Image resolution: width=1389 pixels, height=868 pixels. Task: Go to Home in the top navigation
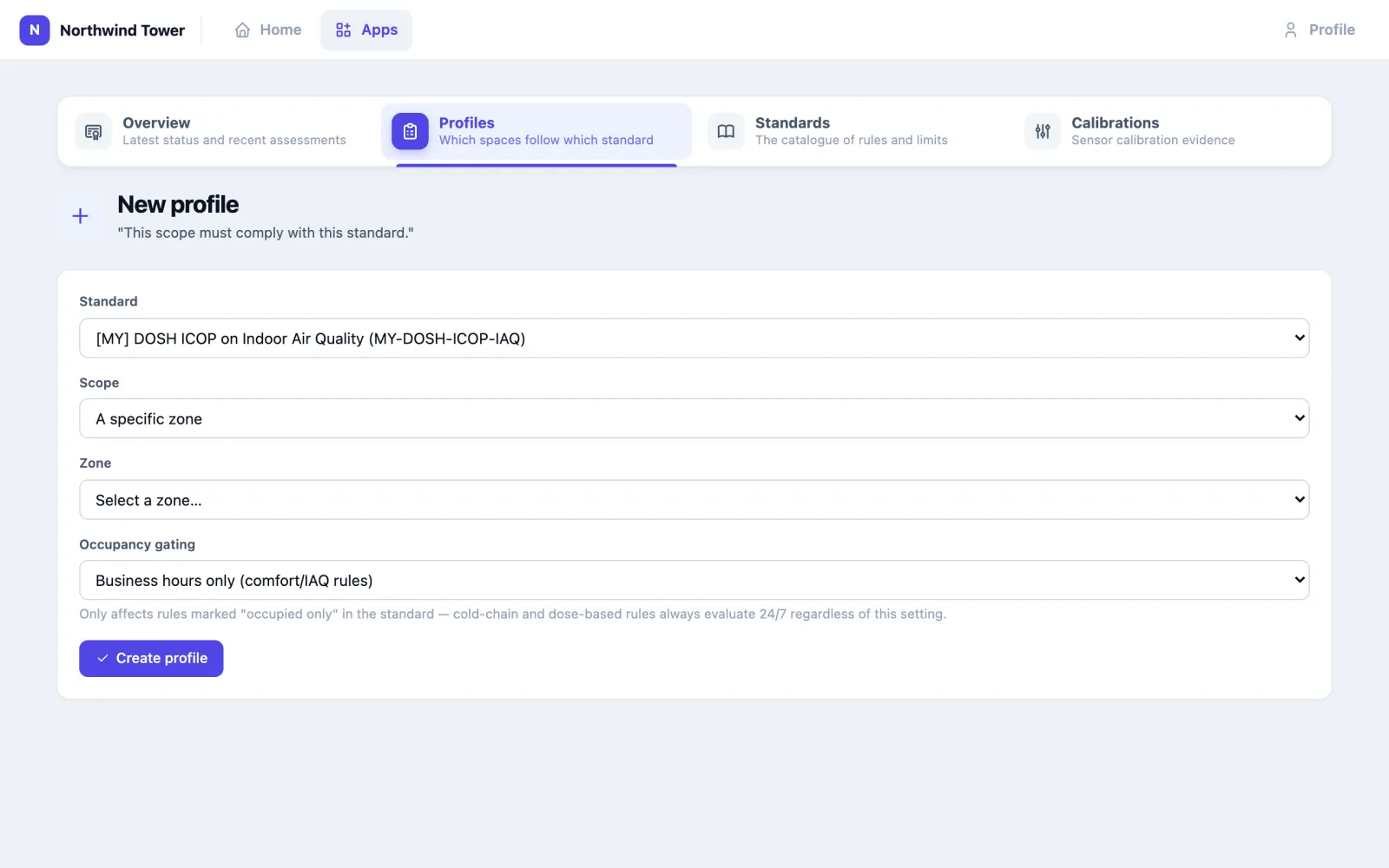point(268,30)
